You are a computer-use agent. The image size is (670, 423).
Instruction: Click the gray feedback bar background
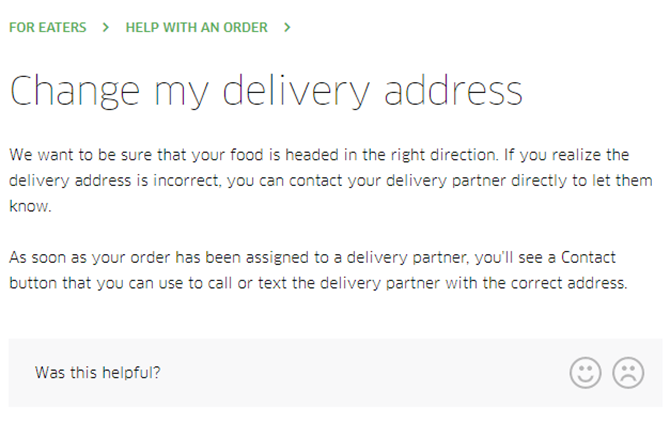pos(335,373)
